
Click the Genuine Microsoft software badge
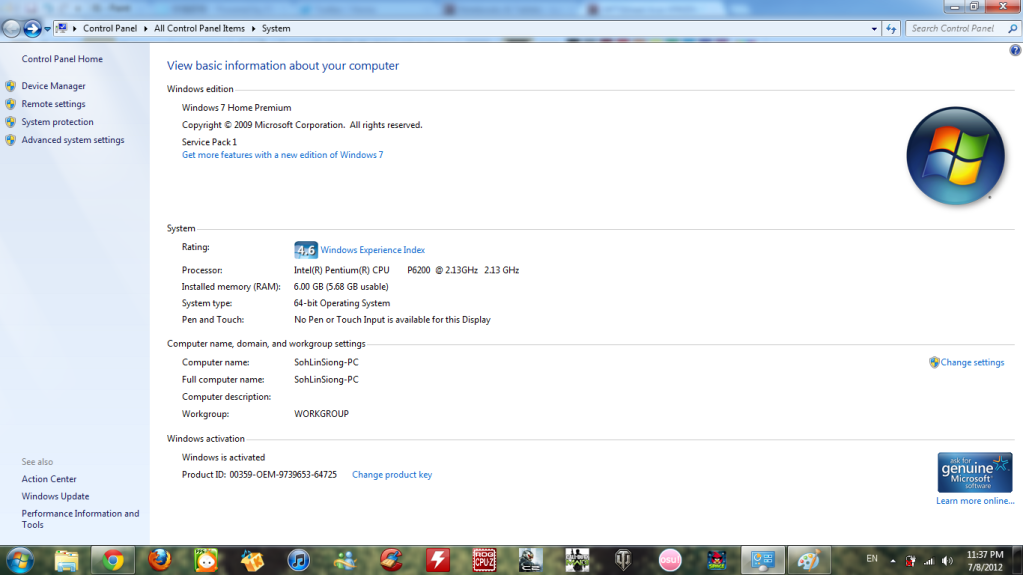(x=974, y=472)
